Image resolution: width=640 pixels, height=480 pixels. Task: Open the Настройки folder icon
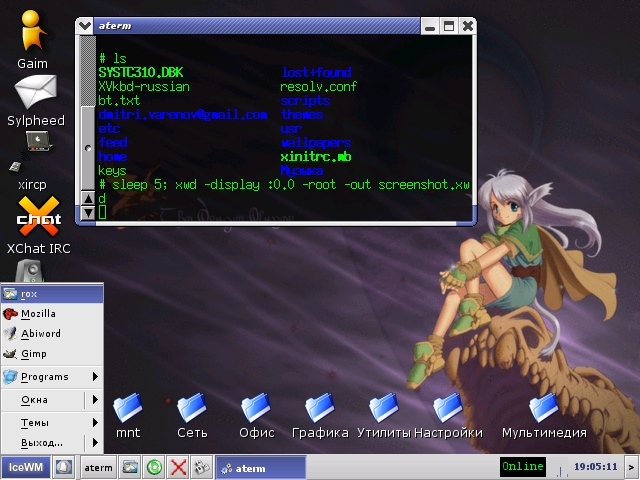point(448,407)
